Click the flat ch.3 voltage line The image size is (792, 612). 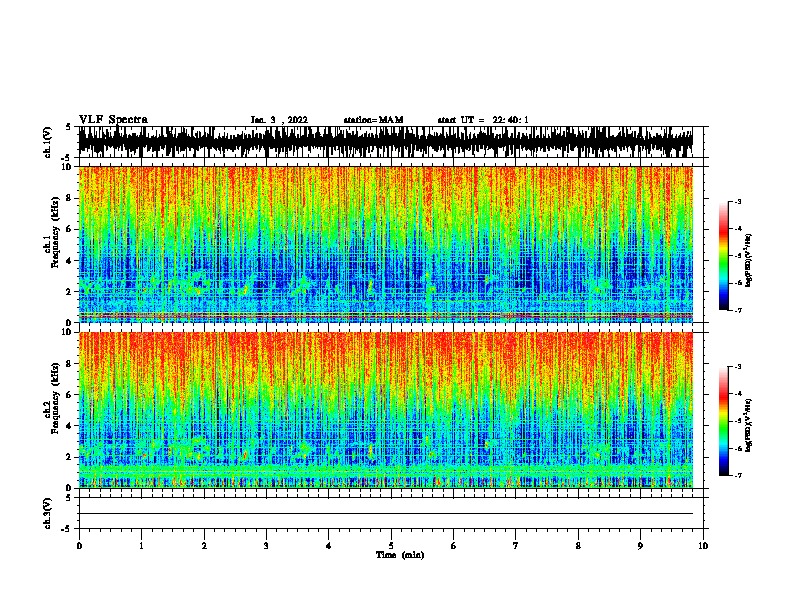pyautogui.click(x=386, y=514)
